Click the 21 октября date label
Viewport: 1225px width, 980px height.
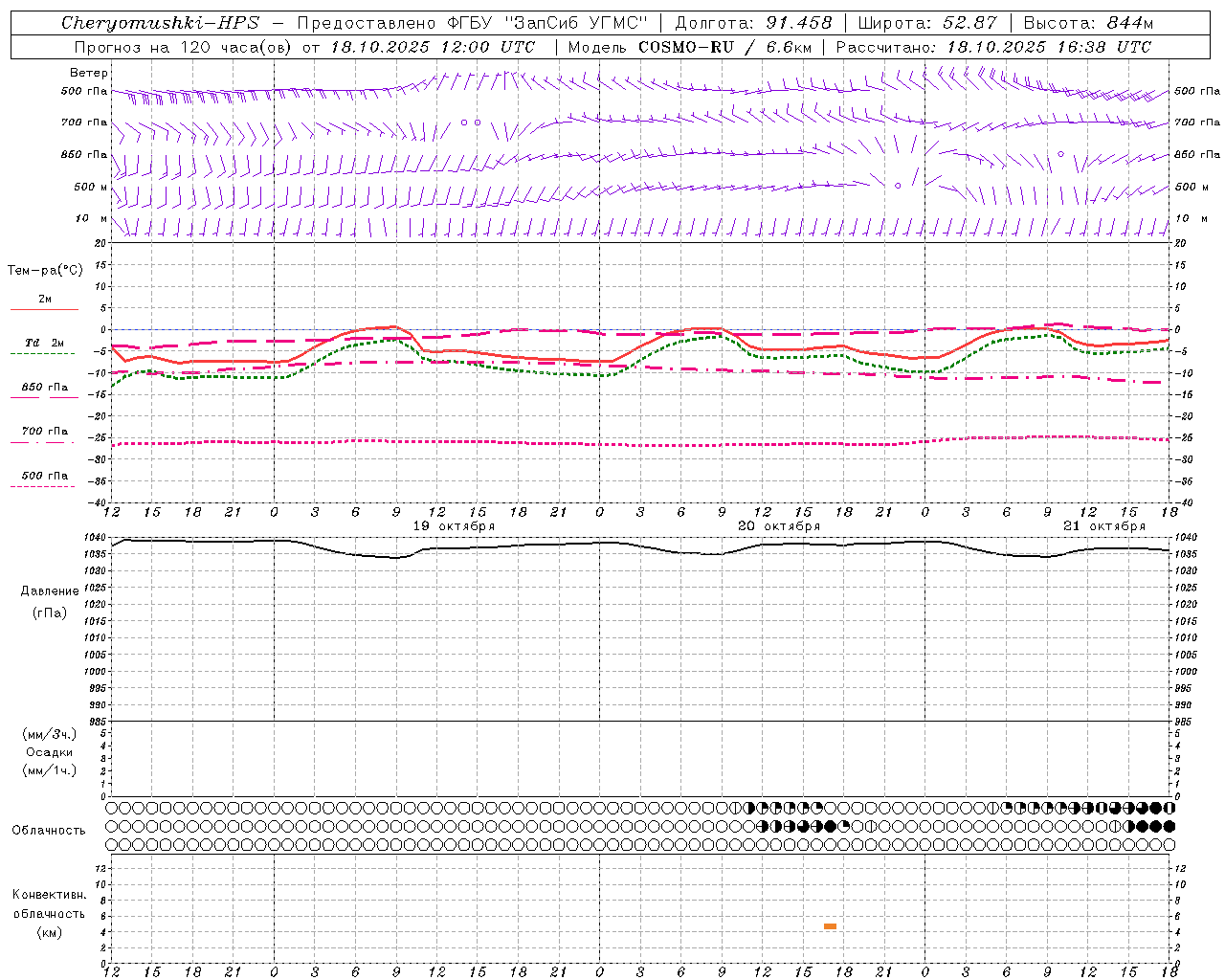pos(1104,526)
